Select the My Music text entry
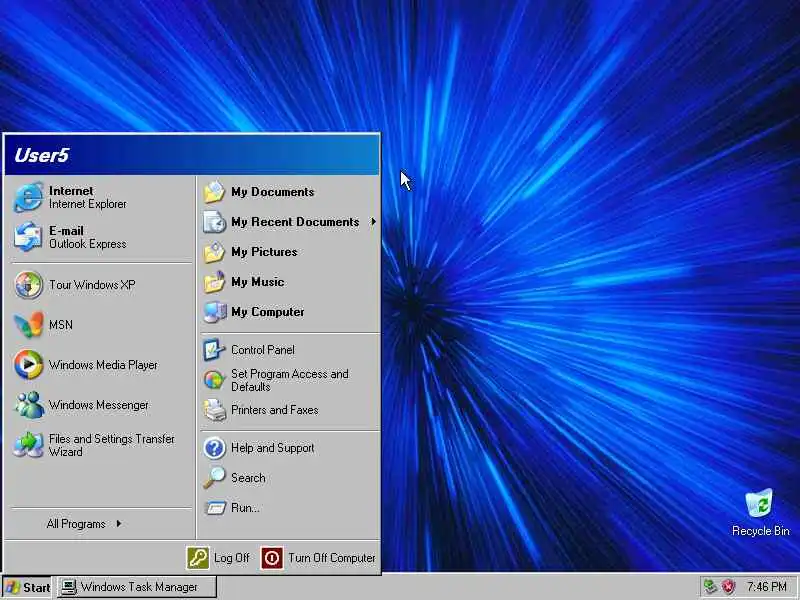The image size is (800, 600). (258, 282)
